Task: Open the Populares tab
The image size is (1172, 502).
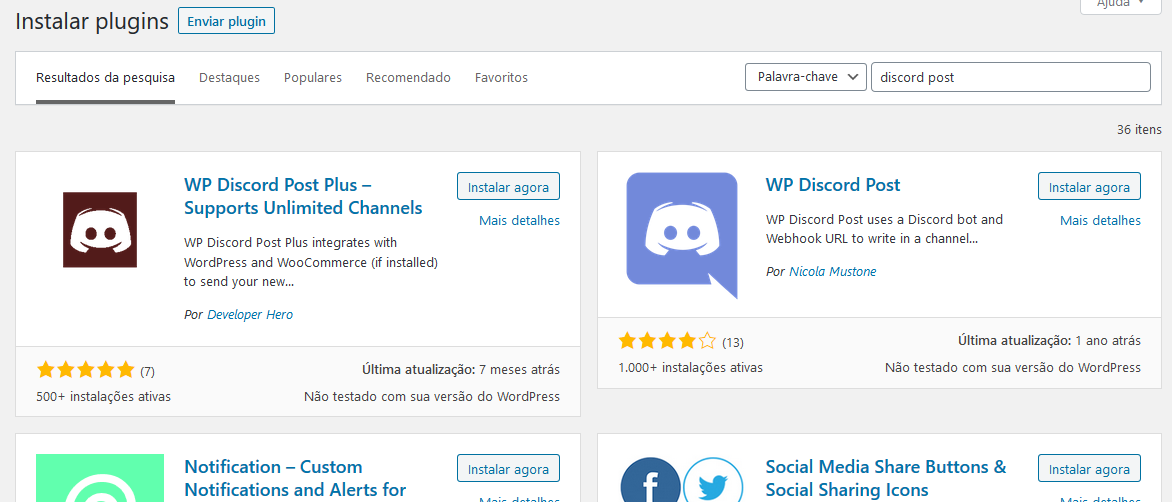Action: pyautogui.click(x=312, y=78)
